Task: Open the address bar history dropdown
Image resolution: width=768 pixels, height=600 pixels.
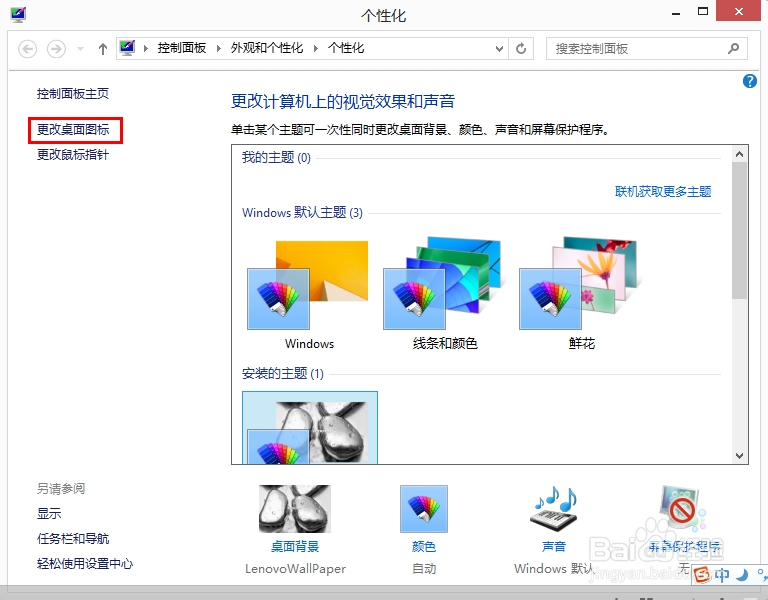Action: (499, 48)
